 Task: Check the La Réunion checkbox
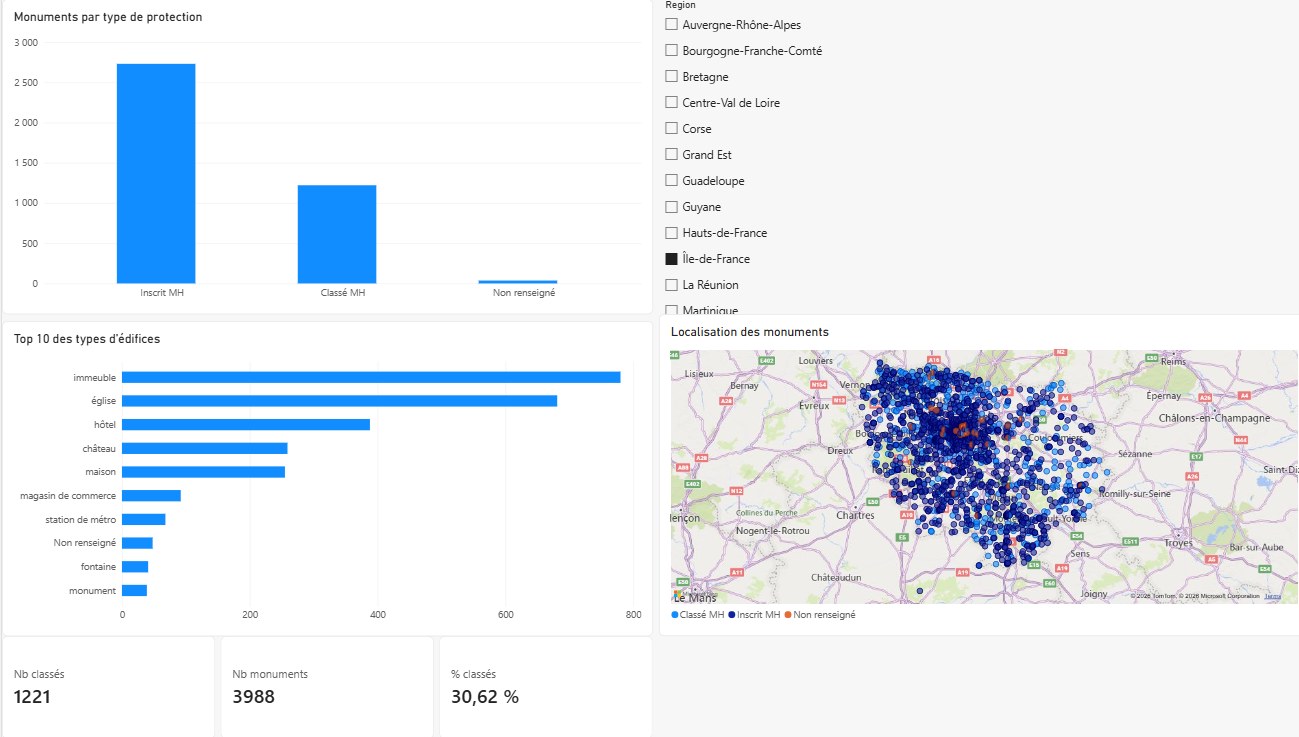coord(672,284)
